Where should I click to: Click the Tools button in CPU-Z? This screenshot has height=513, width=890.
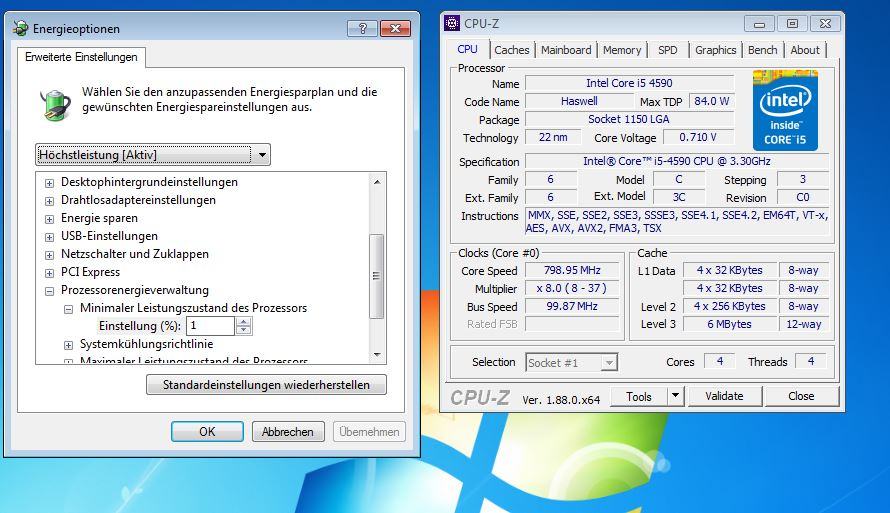pos(639,396)
